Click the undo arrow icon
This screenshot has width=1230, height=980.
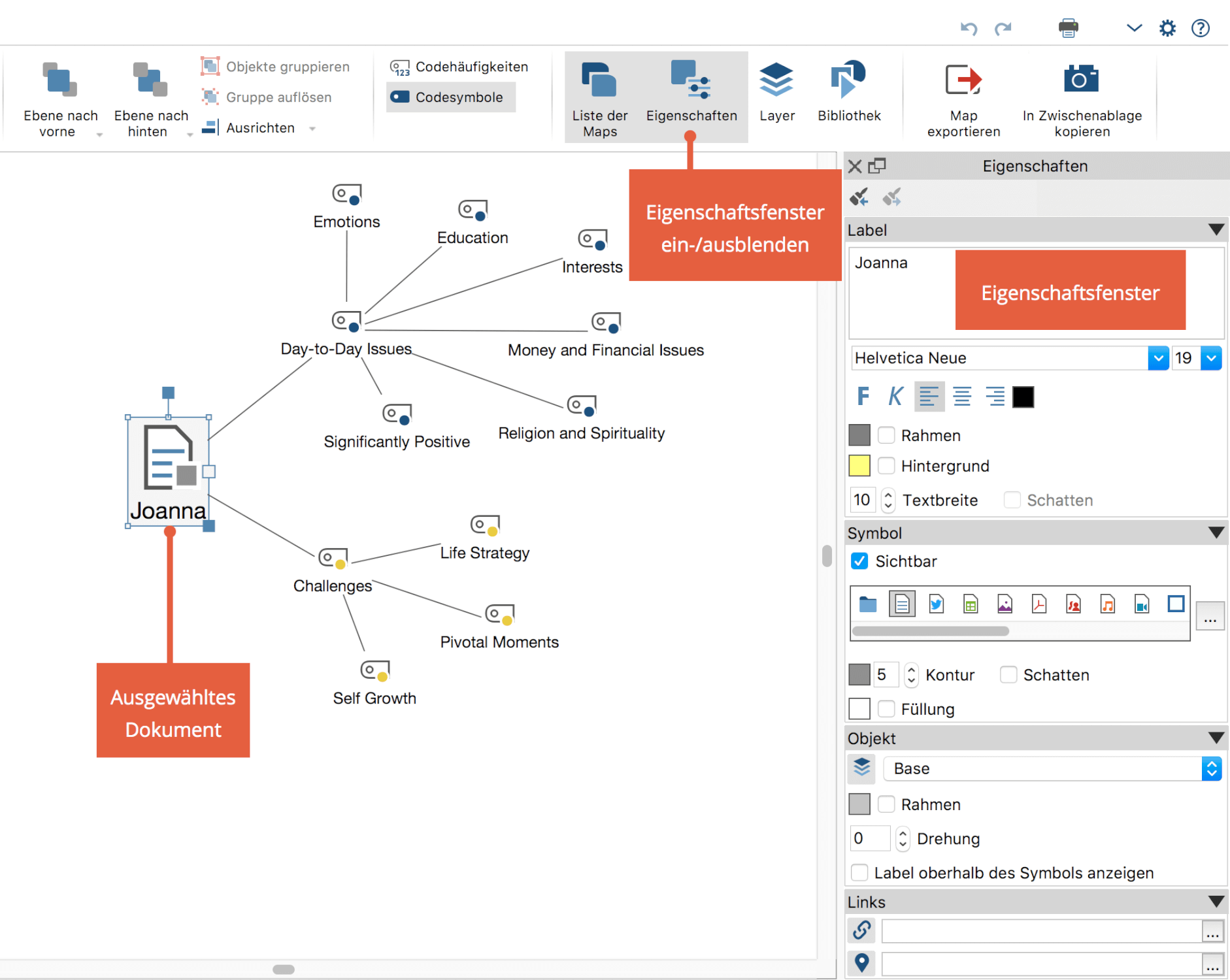click(x=969, y=28)
